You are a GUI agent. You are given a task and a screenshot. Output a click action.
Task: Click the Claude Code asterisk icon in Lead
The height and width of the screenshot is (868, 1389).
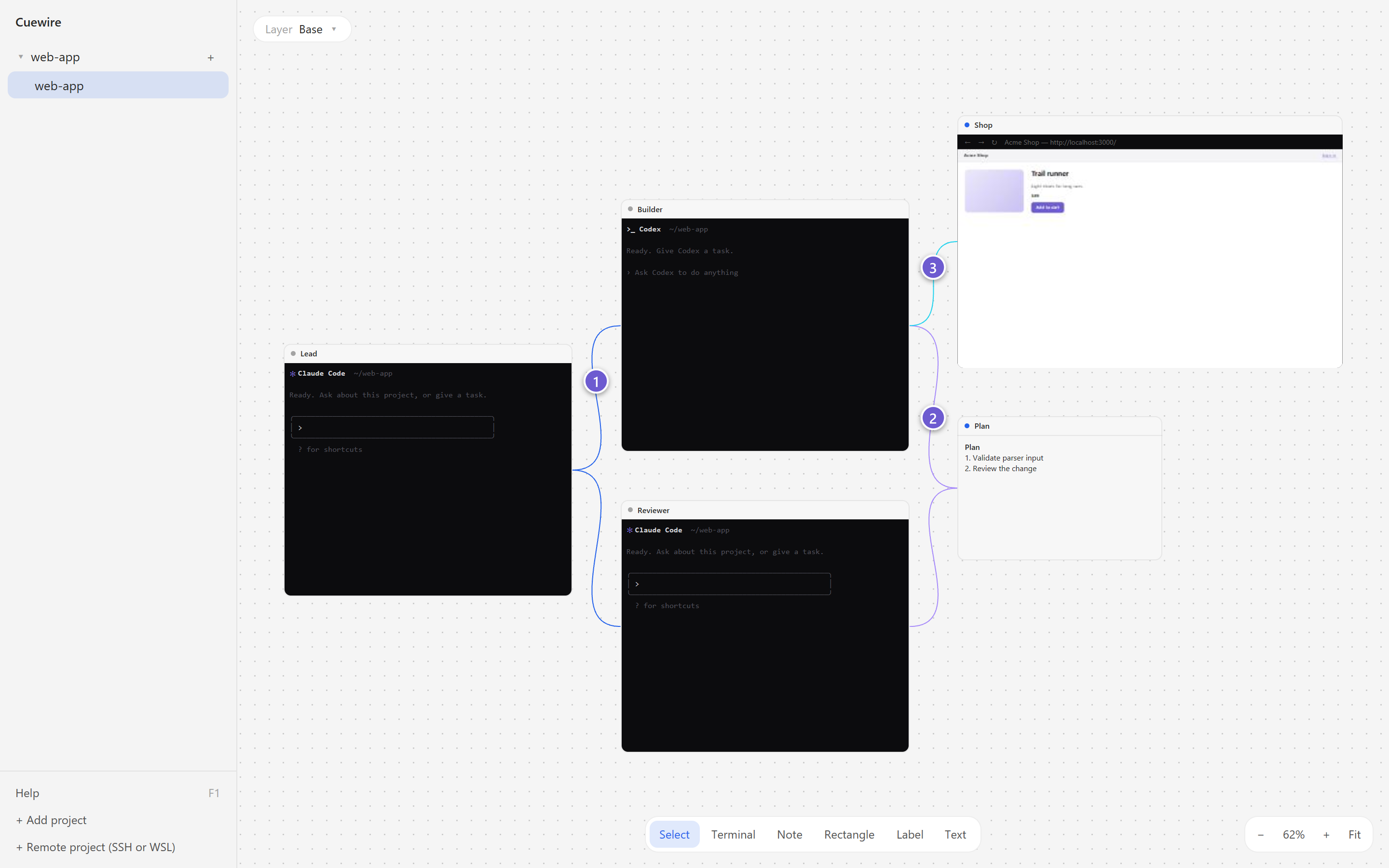coord(293,374)
